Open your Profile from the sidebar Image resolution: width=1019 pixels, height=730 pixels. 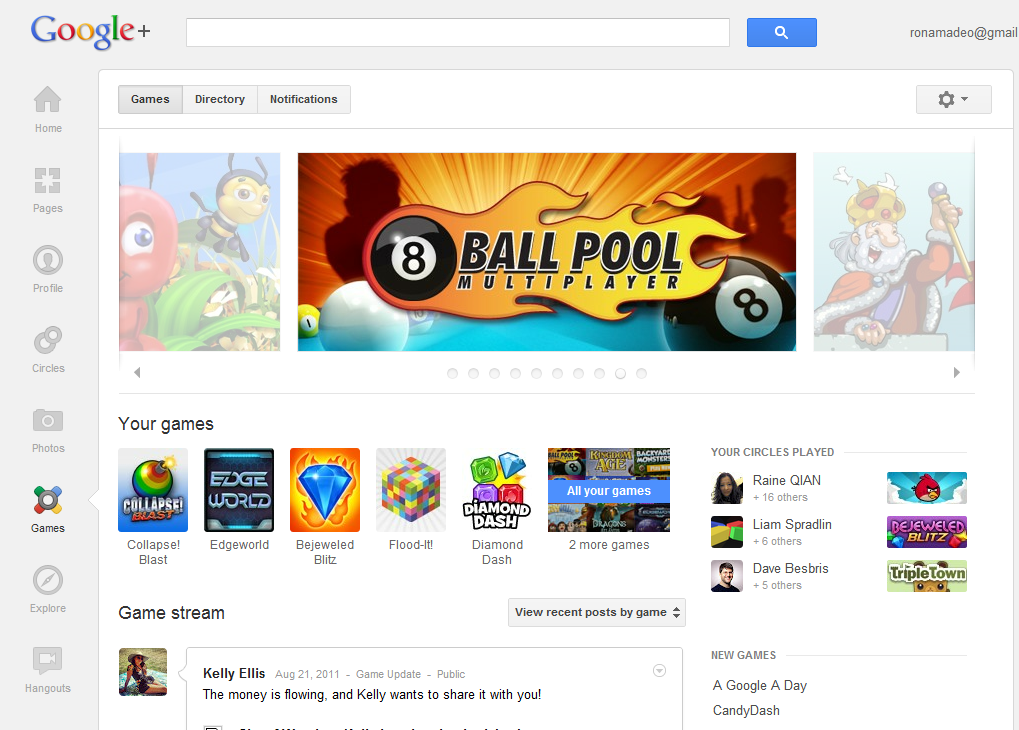[47, 261]
